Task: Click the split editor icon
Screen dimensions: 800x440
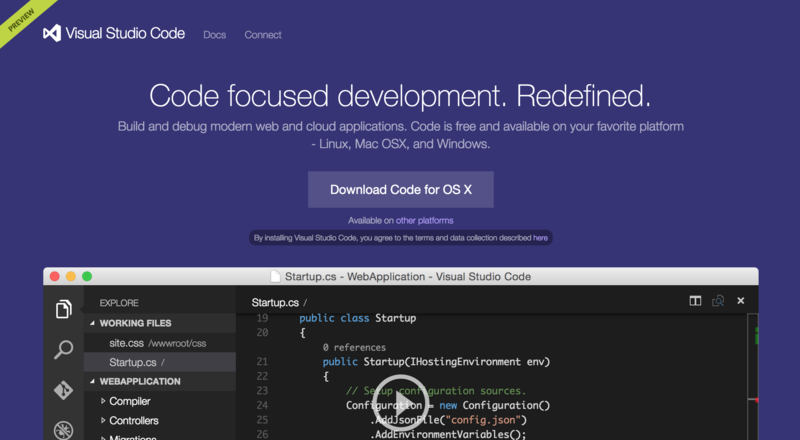Action: pos(695,301)
